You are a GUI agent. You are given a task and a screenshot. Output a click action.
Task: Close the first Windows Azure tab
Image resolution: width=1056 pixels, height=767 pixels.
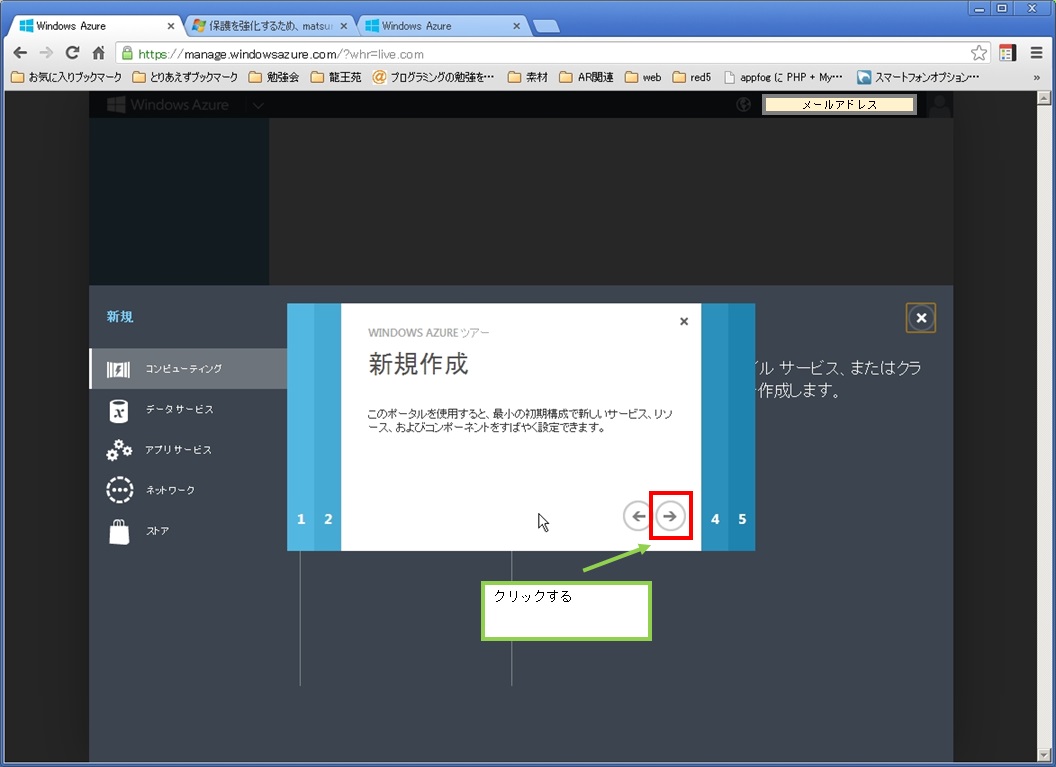pyautogui.click(x=170, y=26)
